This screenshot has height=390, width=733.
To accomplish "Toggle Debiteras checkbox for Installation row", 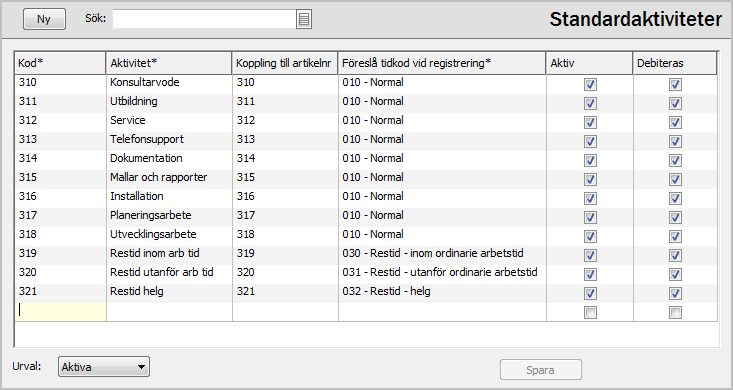I will click(x=675, y=198).
